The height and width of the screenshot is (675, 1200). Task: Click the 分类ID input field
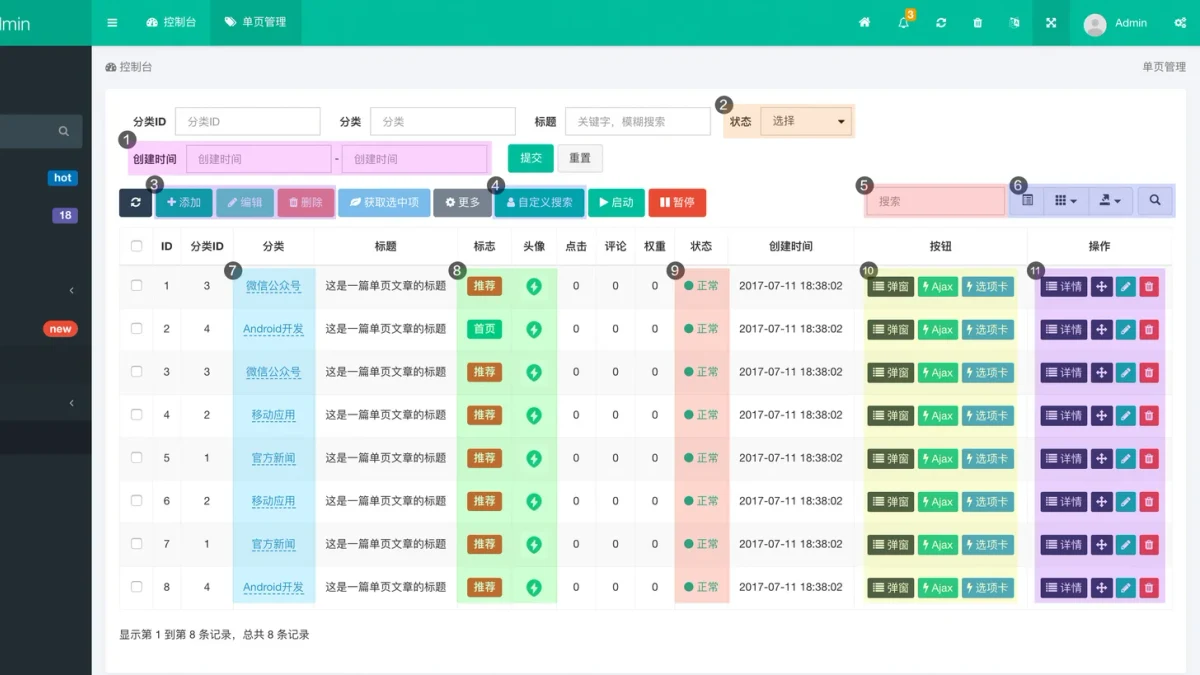248,121
